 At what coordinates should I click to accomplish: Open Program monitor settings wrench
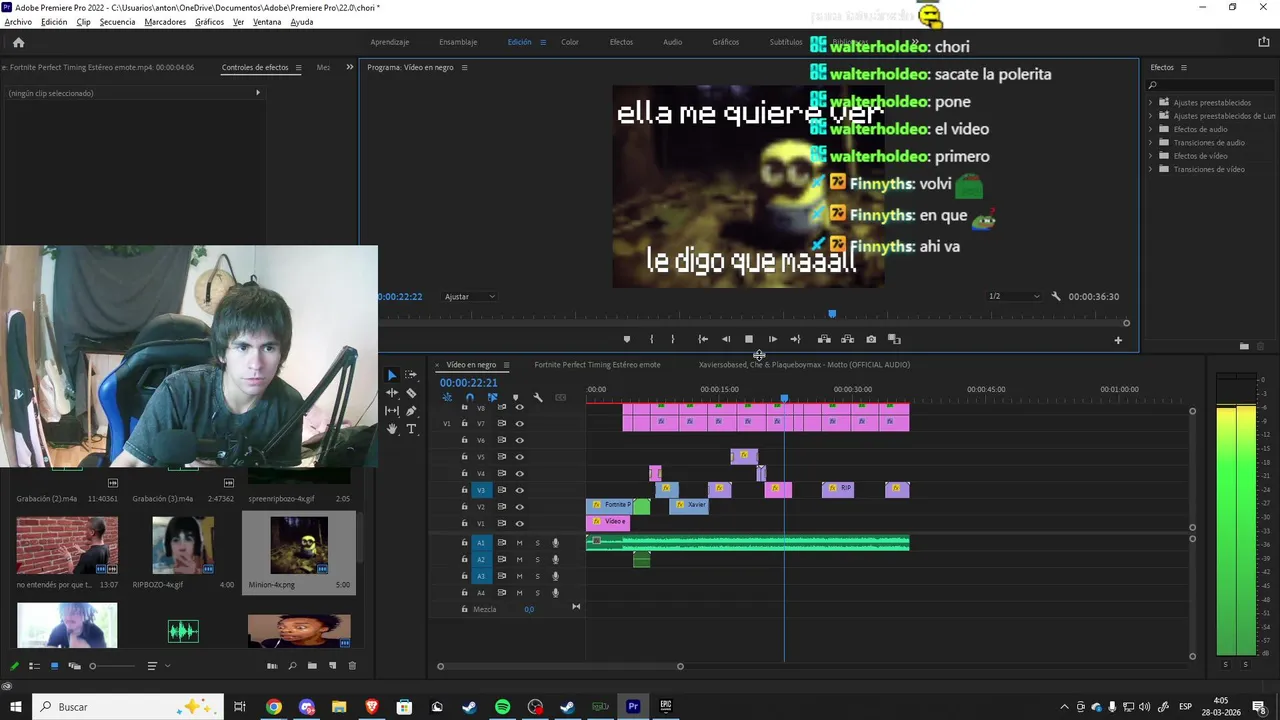tap(1055, 296)
